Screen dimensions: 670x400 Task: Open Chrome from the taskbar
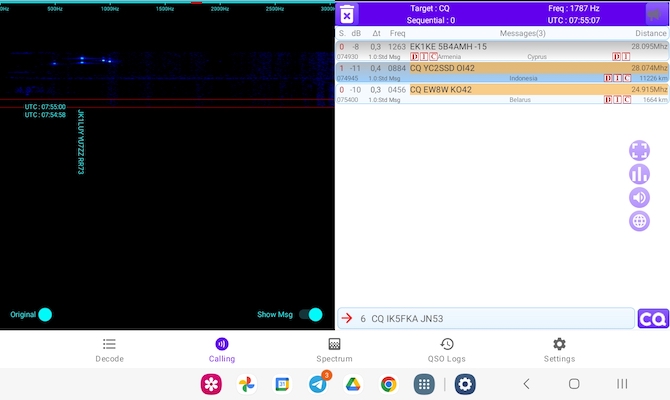388,384
